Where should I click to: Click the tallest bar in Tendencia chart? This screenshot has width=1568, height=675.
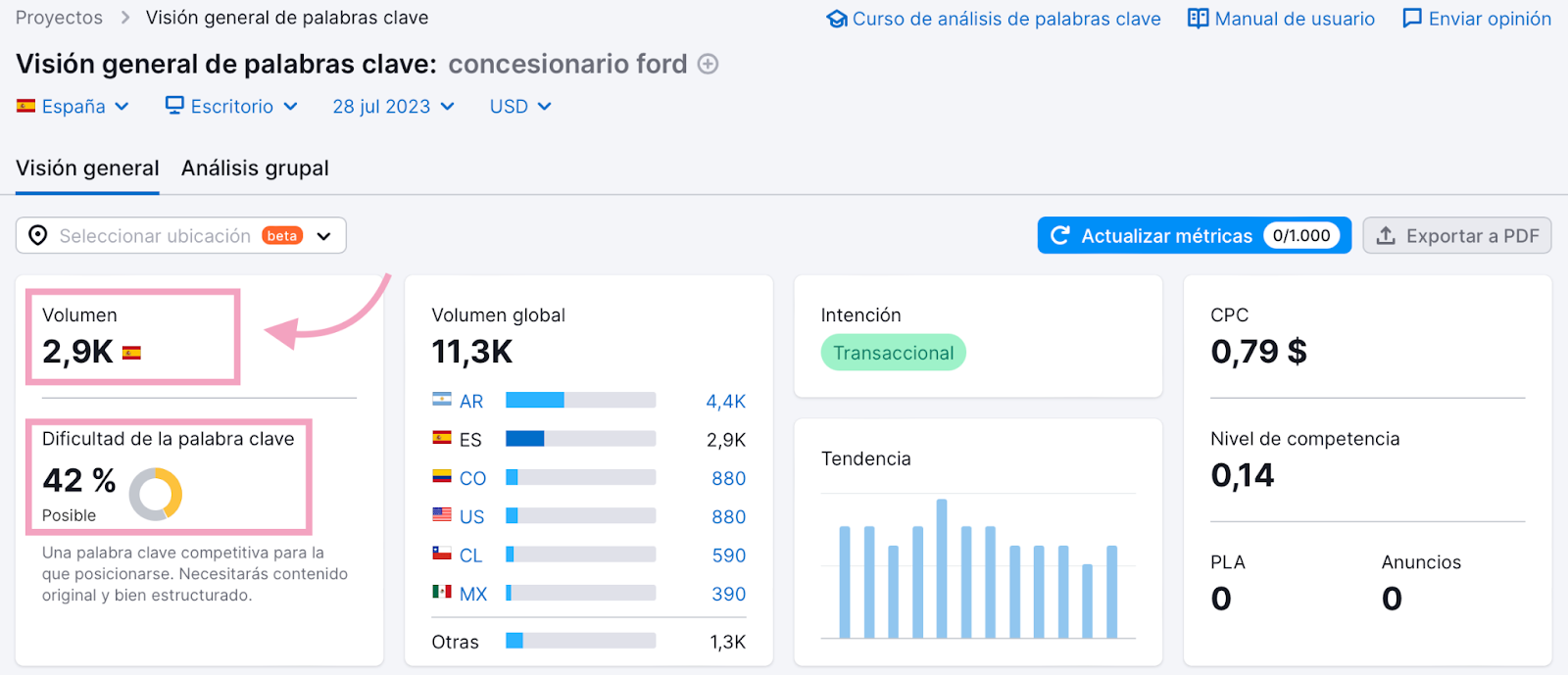click(942, 568)
